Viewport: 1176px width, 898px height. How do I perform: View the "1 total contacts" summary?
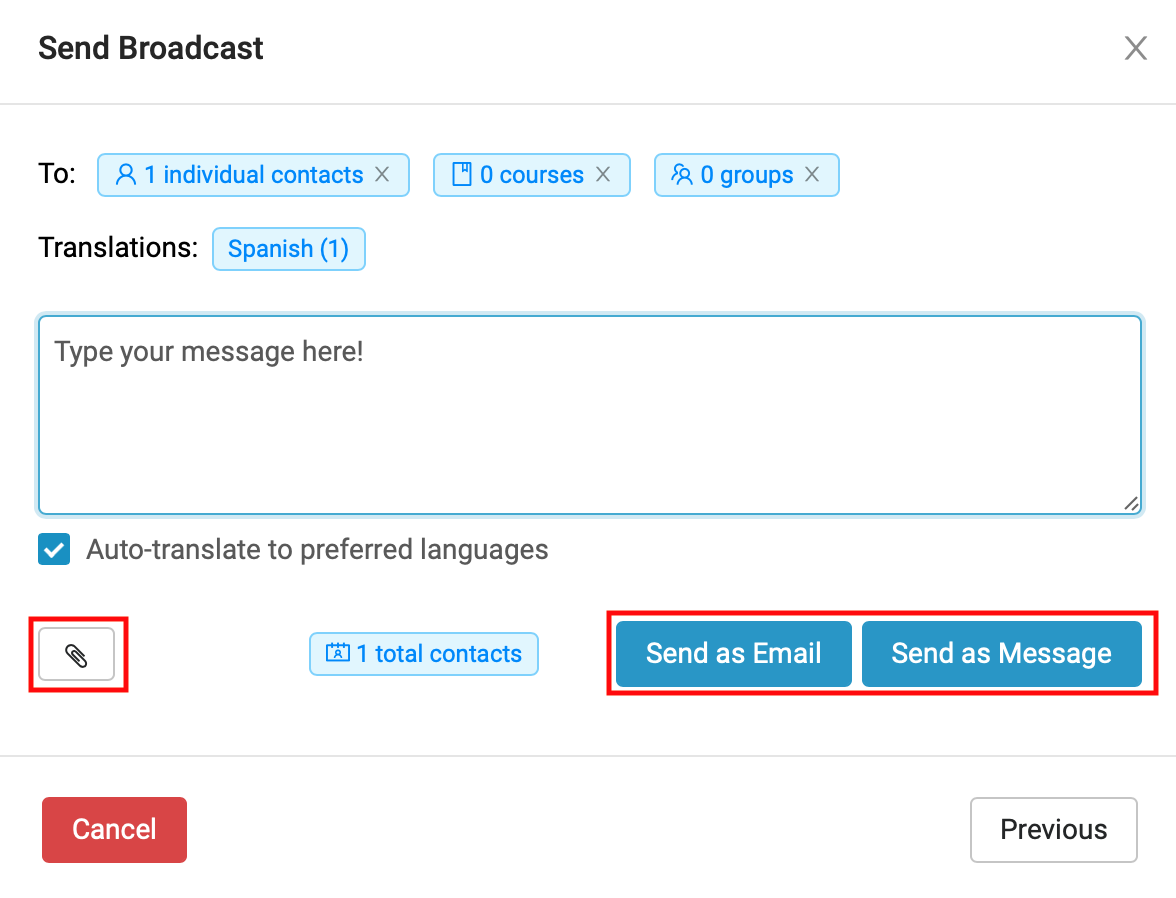click(x=438, y=654)
